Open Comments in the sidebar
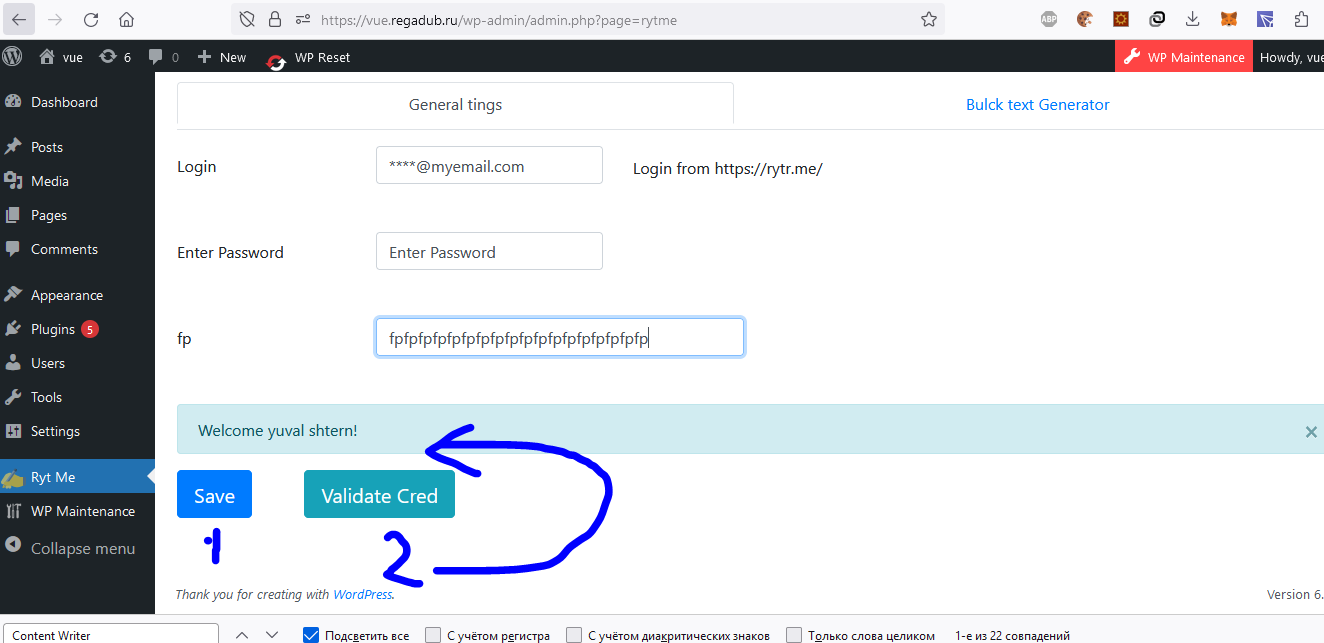 point(64,249)
